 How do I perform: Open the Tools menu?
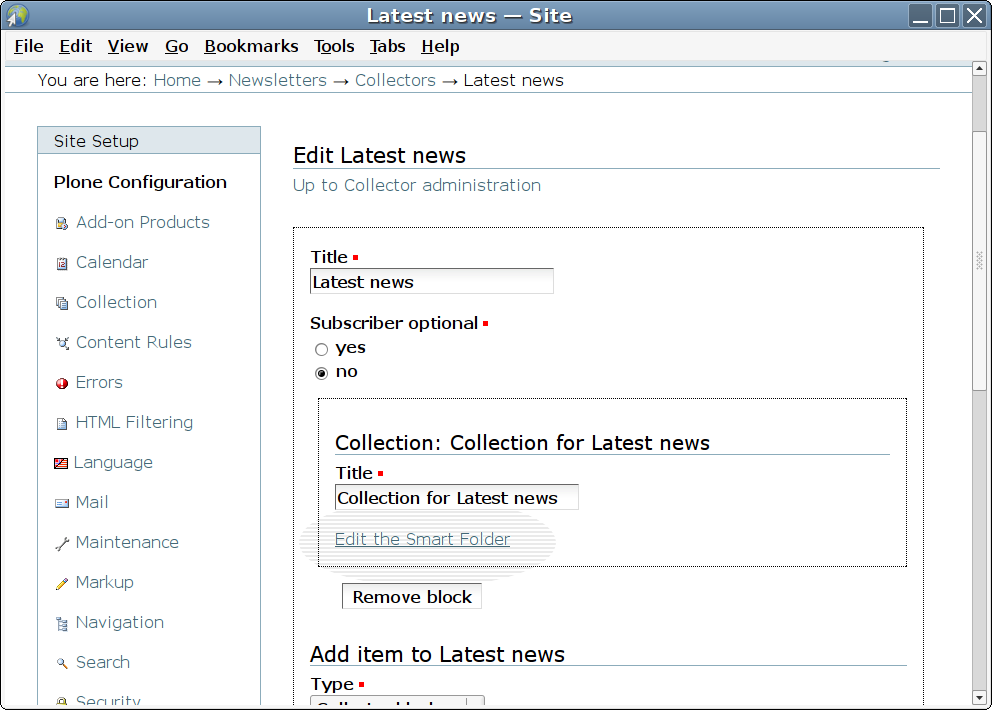[334, 46]
